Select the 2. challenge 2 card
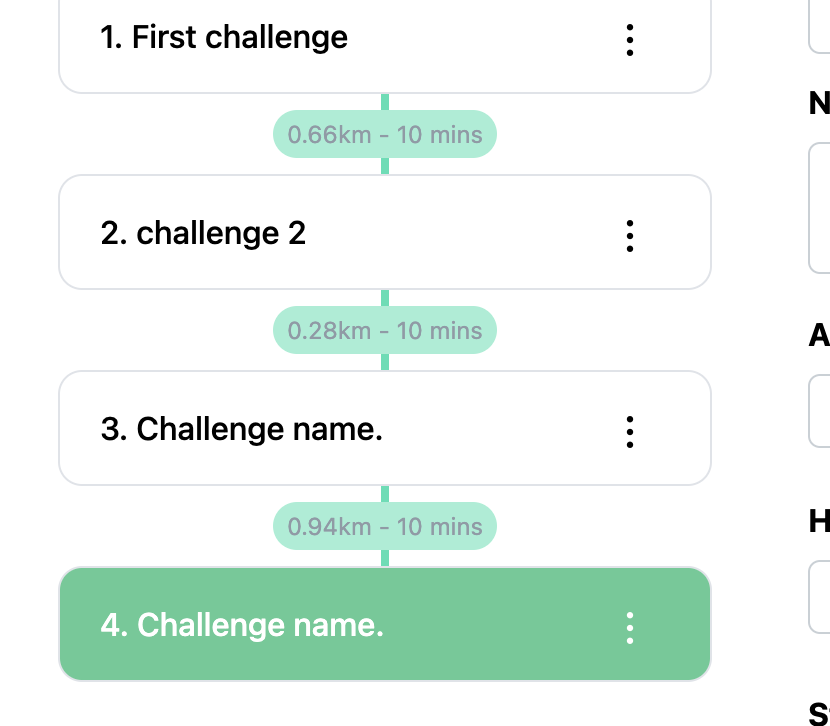This screenshot has width=830, height=726. 385,232
